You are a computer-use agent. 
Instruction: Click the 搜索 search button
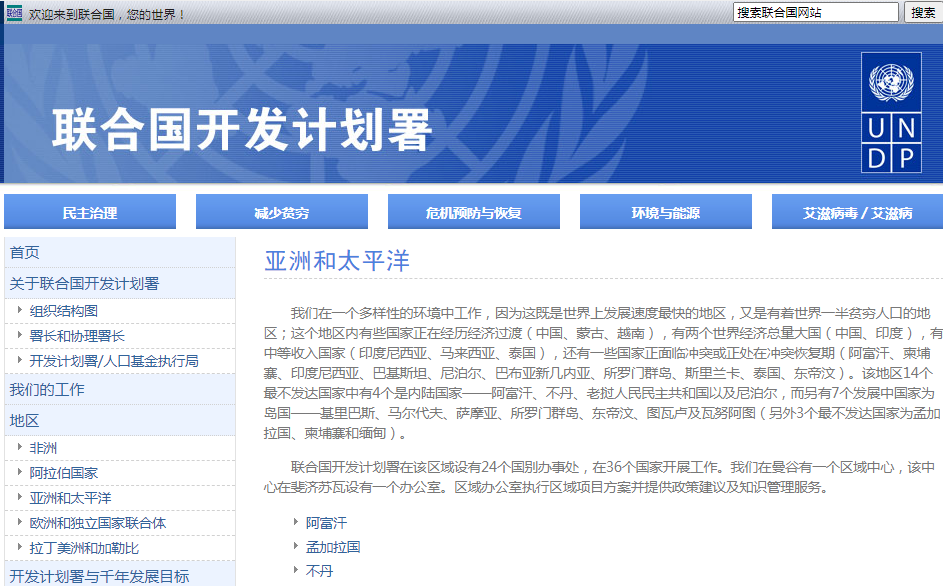923,12
